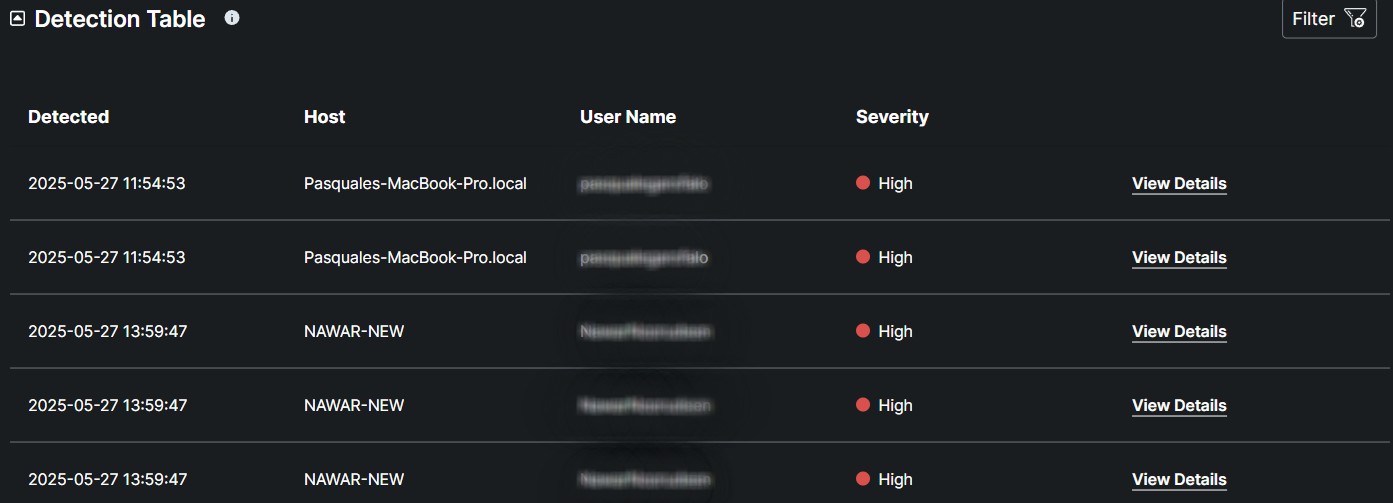The width and height of the screenshot is (1393, 503).
Task: Click the funnel filter icon
Action: click(x=1355, y=19)
